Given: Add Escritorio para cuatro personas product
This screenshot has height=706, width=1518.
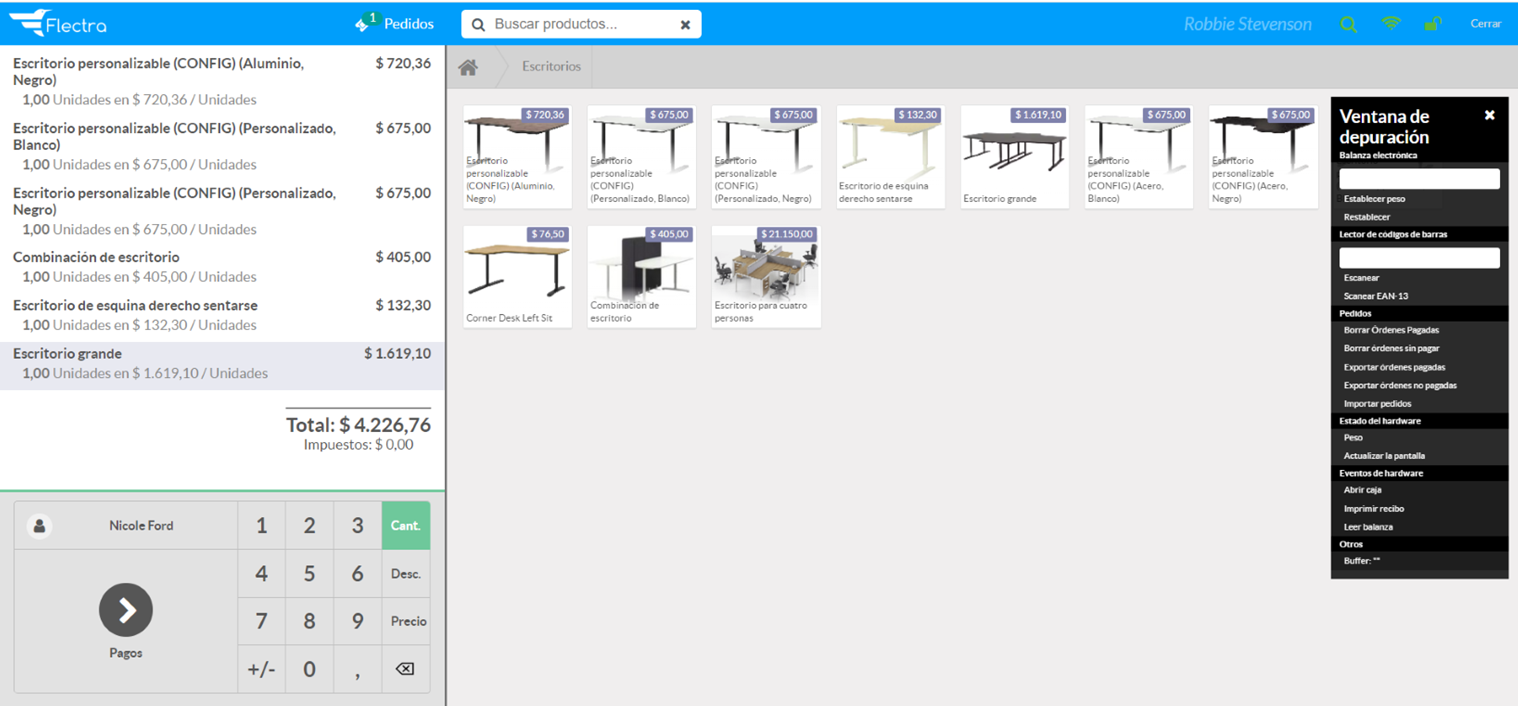Looking at the screenshot, I should pos(765,276).
